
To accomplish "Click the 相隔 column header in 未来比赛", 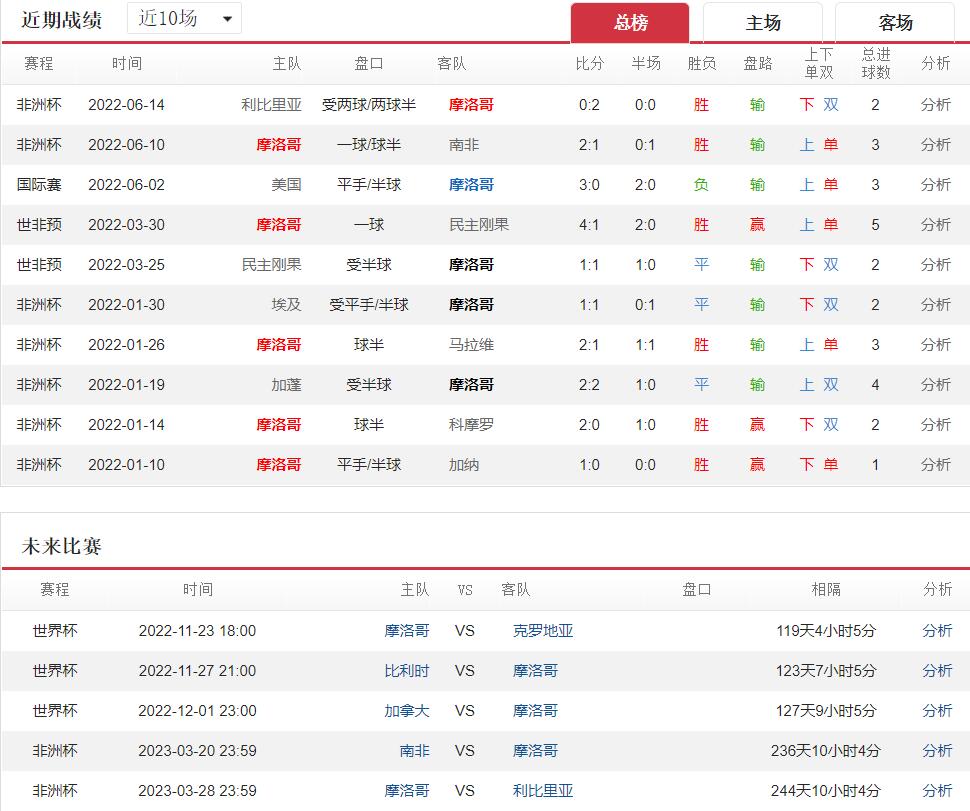I will (x=826, y=589).
